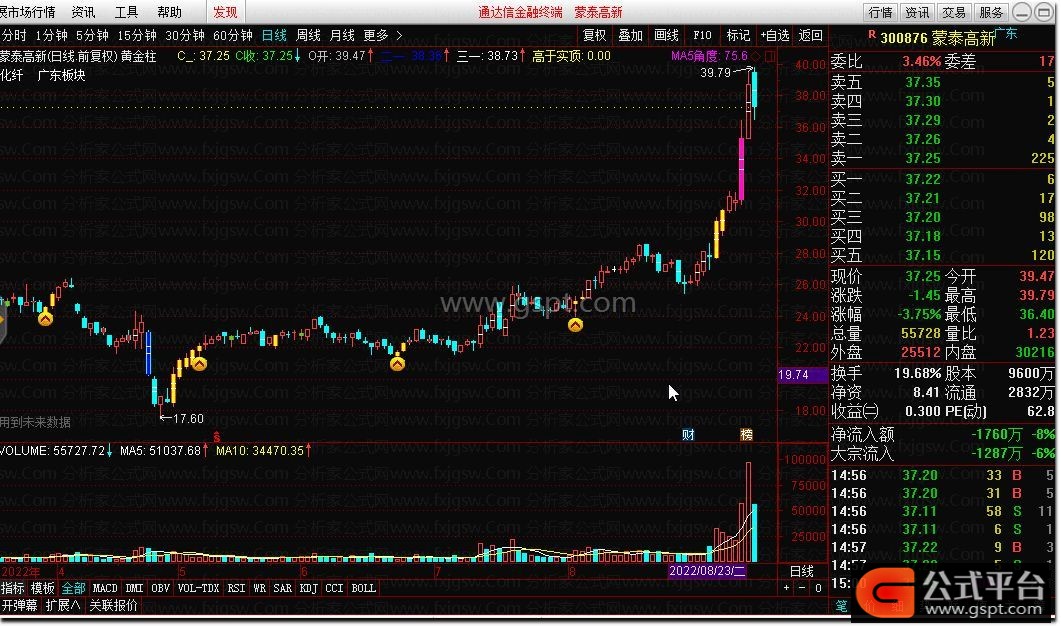The height and width of the screenshot is (626, 1061).
Task: Zoom out chart with minus button
Action: point(802,588)
